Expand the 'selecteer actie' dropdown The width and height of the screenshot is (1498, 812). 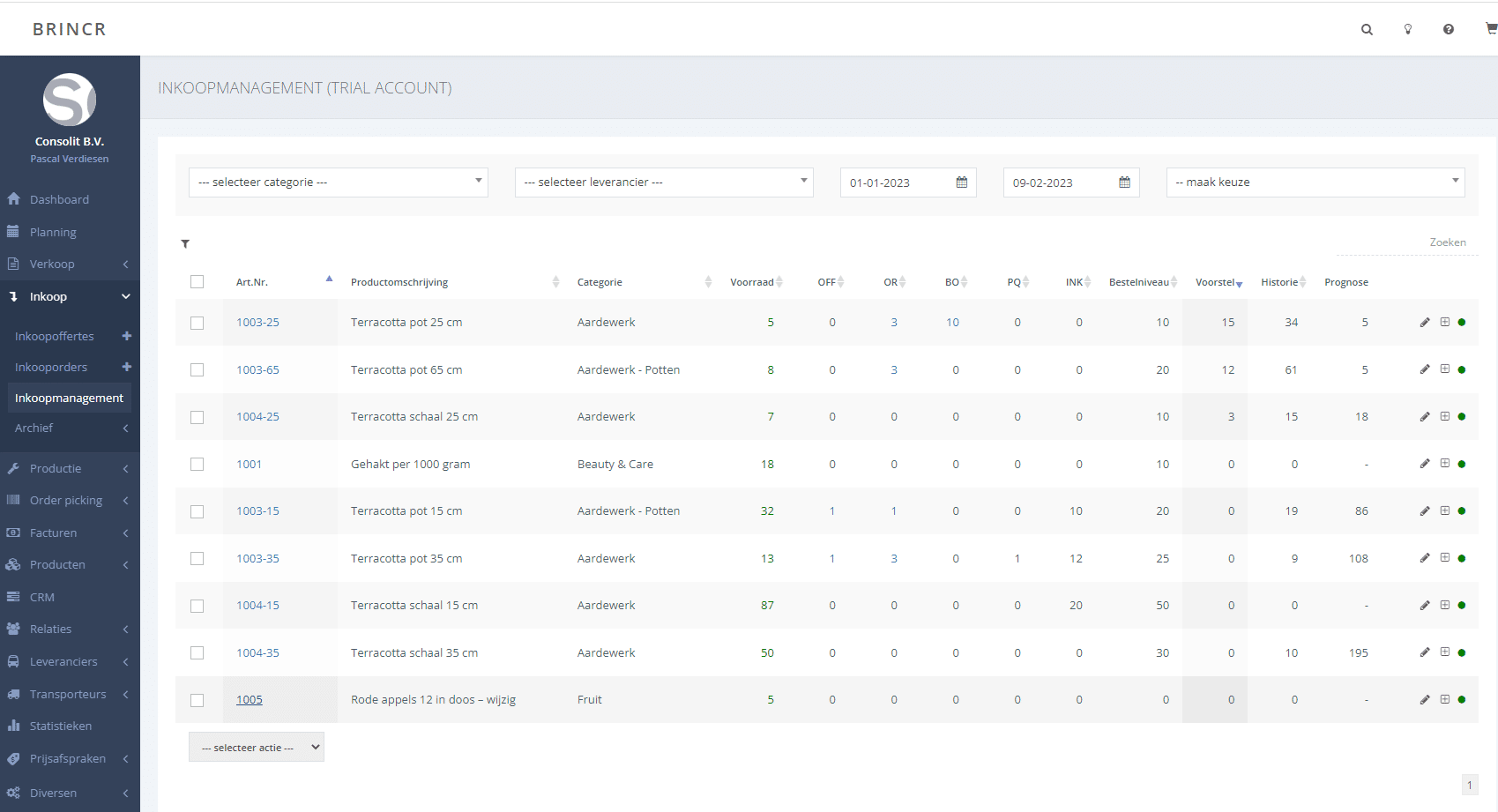(256, 748)
